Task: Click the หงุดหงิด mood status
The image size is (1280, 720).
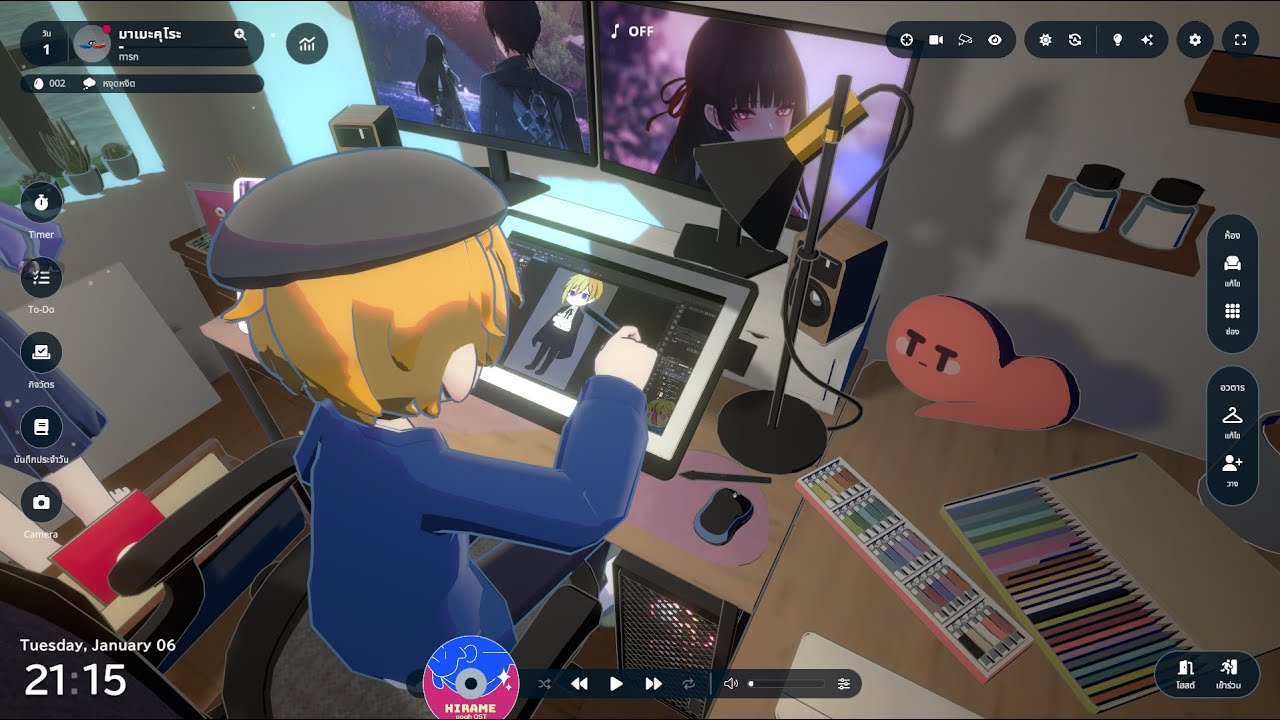Action: tap(110, 83)
